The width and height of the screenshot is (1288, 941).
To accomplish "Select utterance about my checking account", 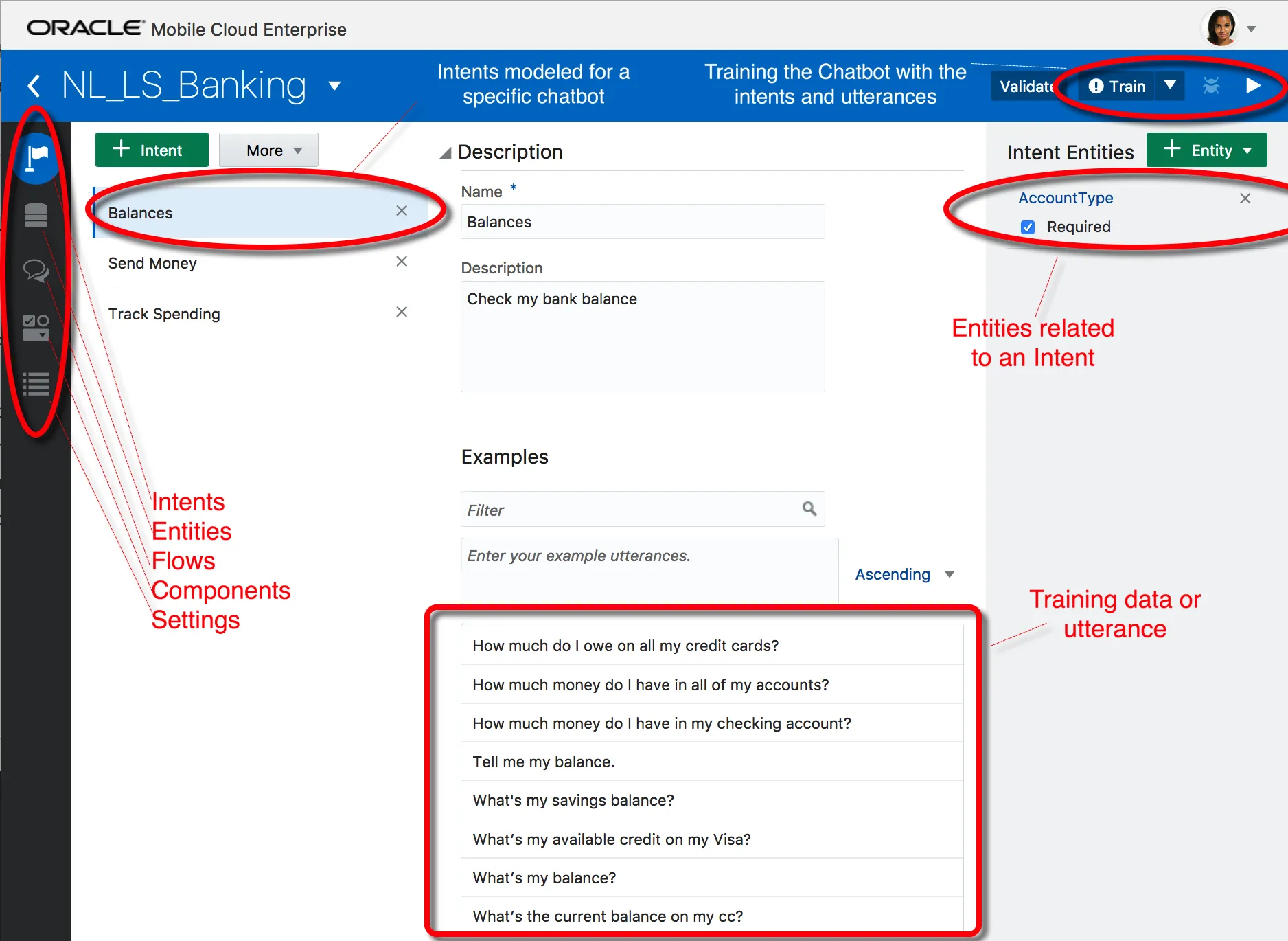I will tap(712, 723).
